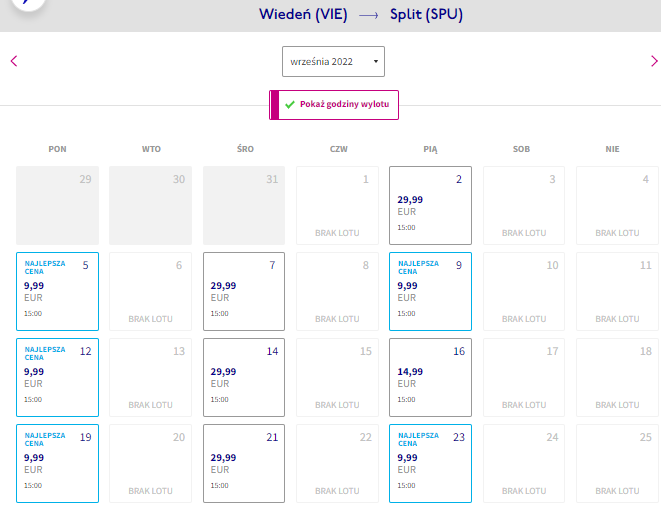The image size is (661, 510).
Task: Toggle the Pokaż godziny wylotu checkbox
Action: tap(334, 105)
